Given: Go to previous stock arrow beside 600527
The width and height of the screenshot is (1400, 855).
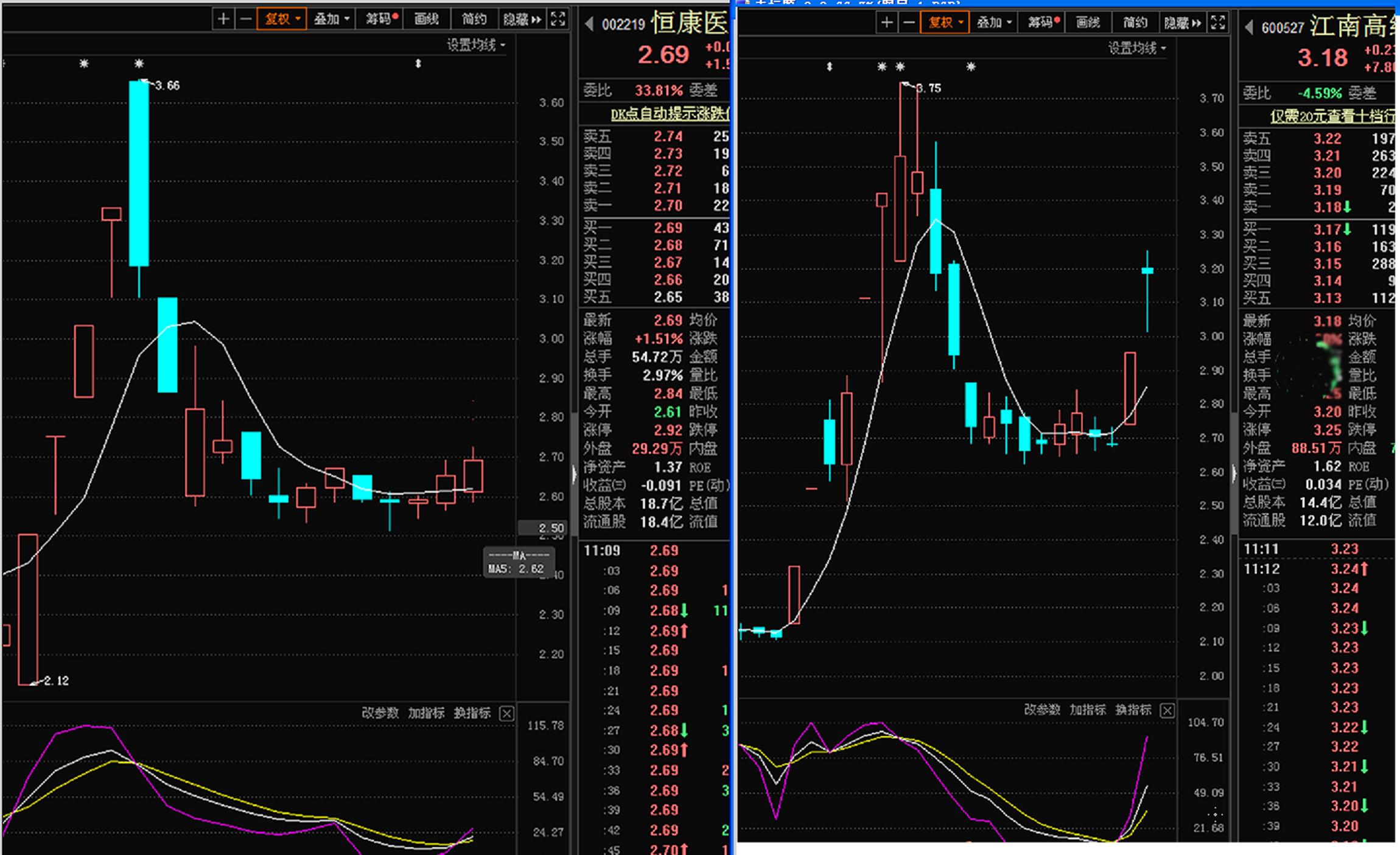Looking at the screenshot, I should click(x=1249, y=27).
